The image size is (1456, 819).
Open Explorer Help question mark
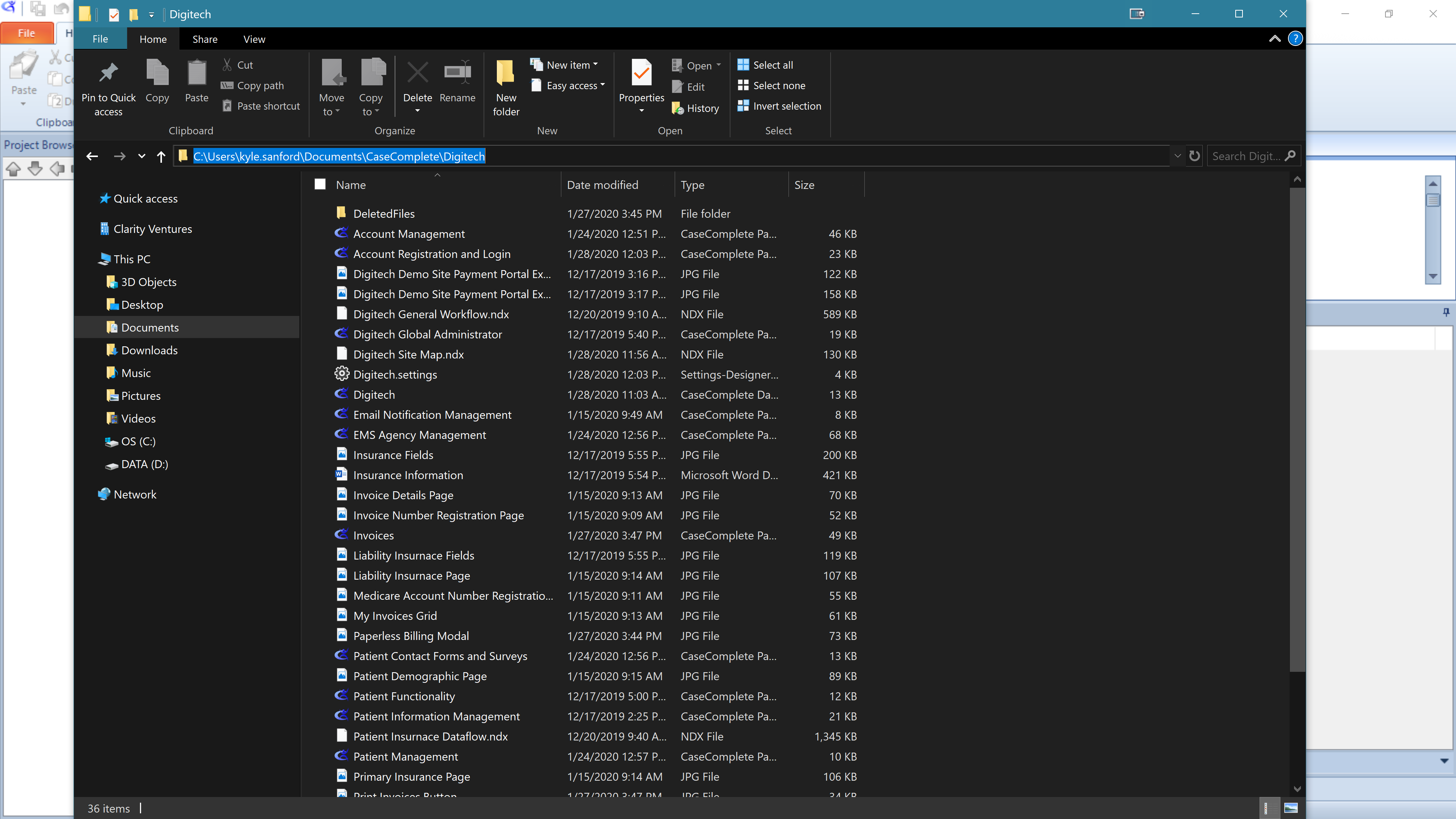point(1295,38)
